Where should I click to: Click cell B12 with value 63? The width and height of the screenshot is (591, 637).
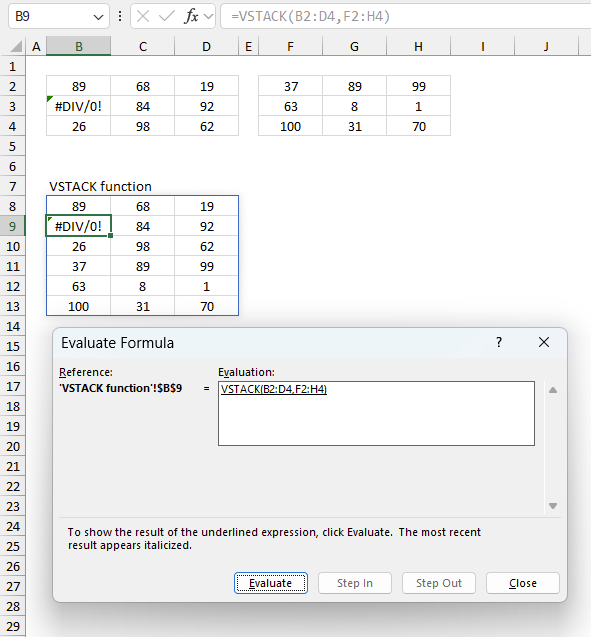point(78,286)
